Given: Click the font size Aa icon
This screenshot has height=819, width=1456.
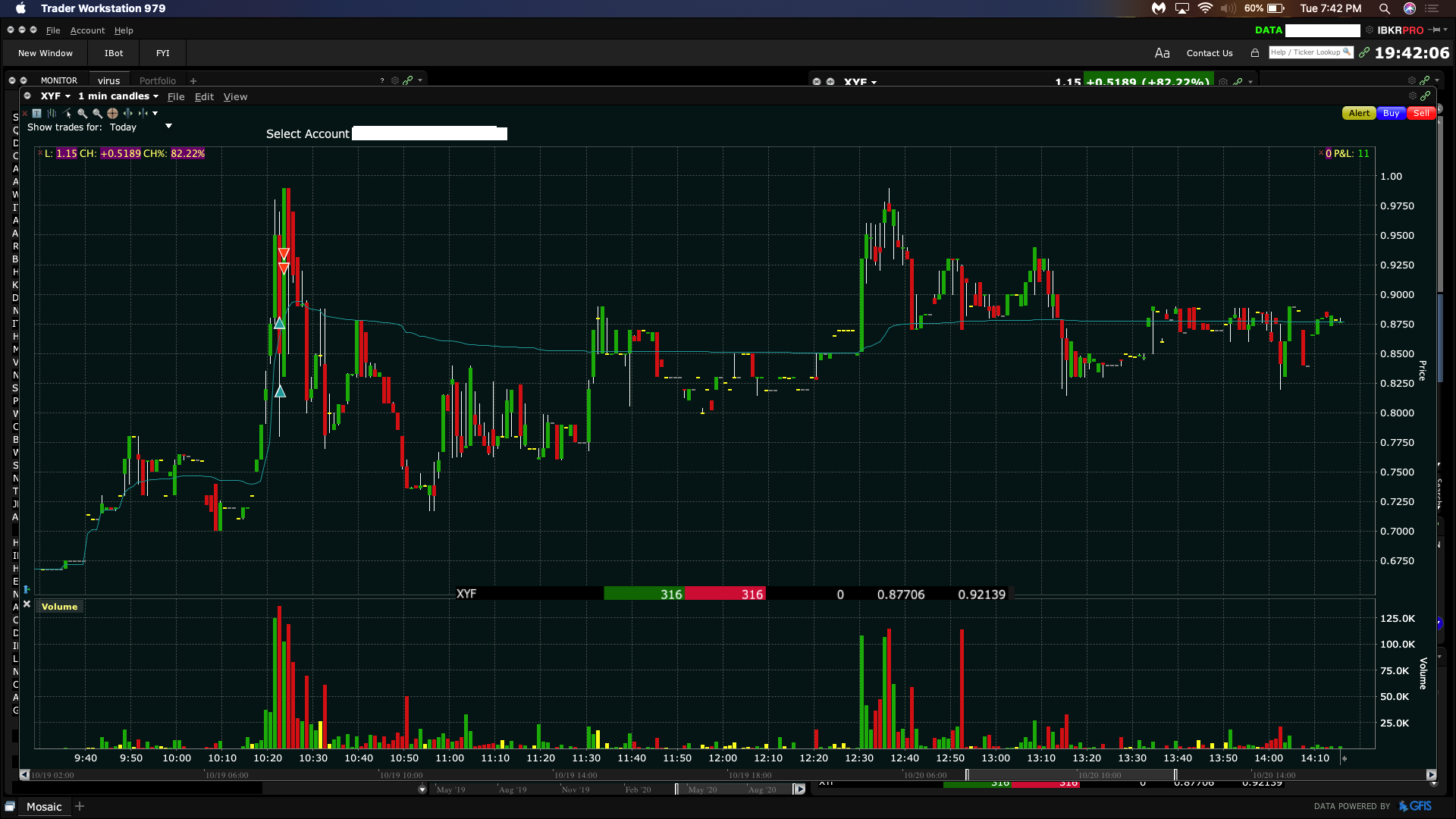Looking at the screenshot, I should (1162, 53).
